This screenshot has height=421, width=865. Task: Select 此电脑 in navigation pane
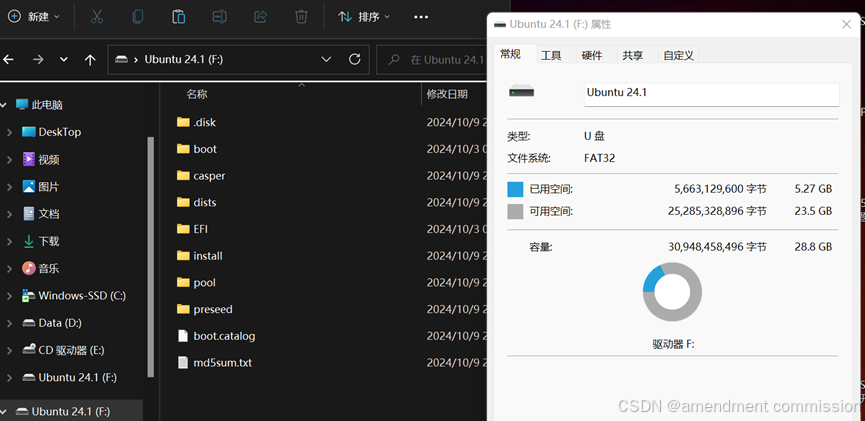pos(39,105)
